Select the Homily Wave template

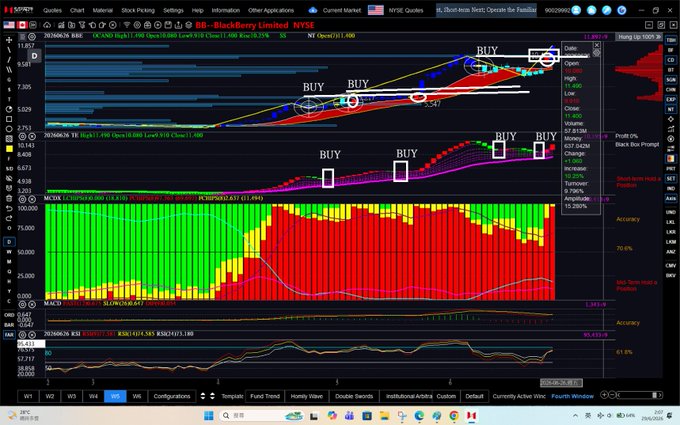(x=307, y=396)
